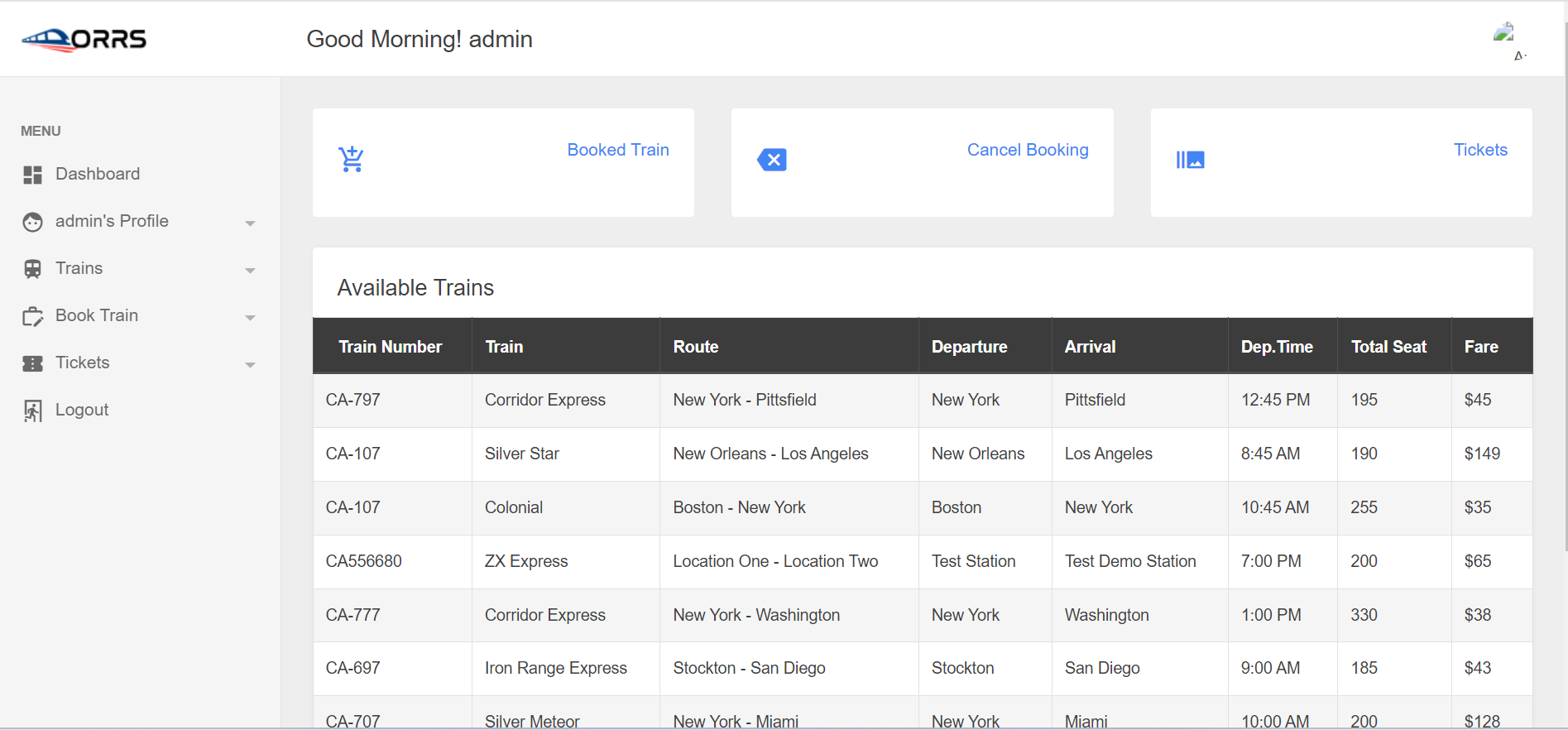Click the ORRS train logo
Viewport: 1568px width, 730px height.
pyautogui.click(x=84, y=39)
